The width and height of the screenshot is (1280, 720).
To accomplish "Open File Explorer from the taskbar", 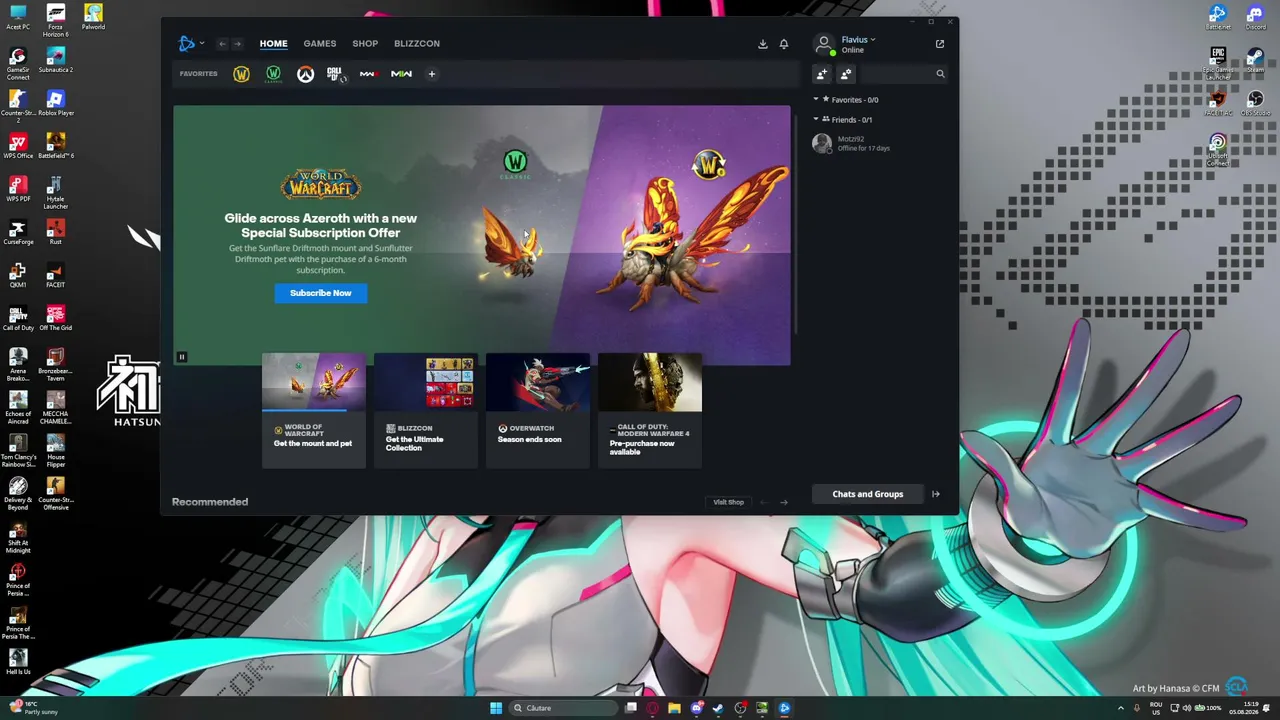I will [675, 708].
